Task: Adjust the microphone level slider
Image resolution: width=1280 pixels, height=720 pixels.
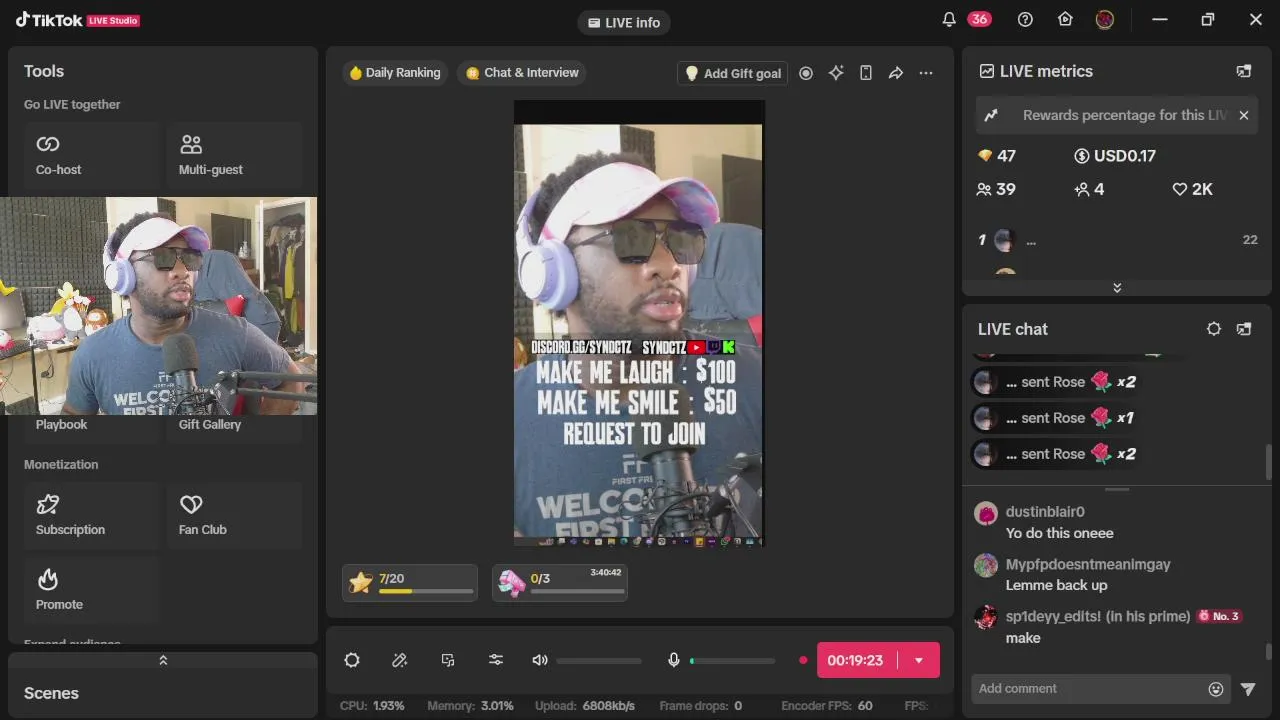Action: (x=733, y=660)
